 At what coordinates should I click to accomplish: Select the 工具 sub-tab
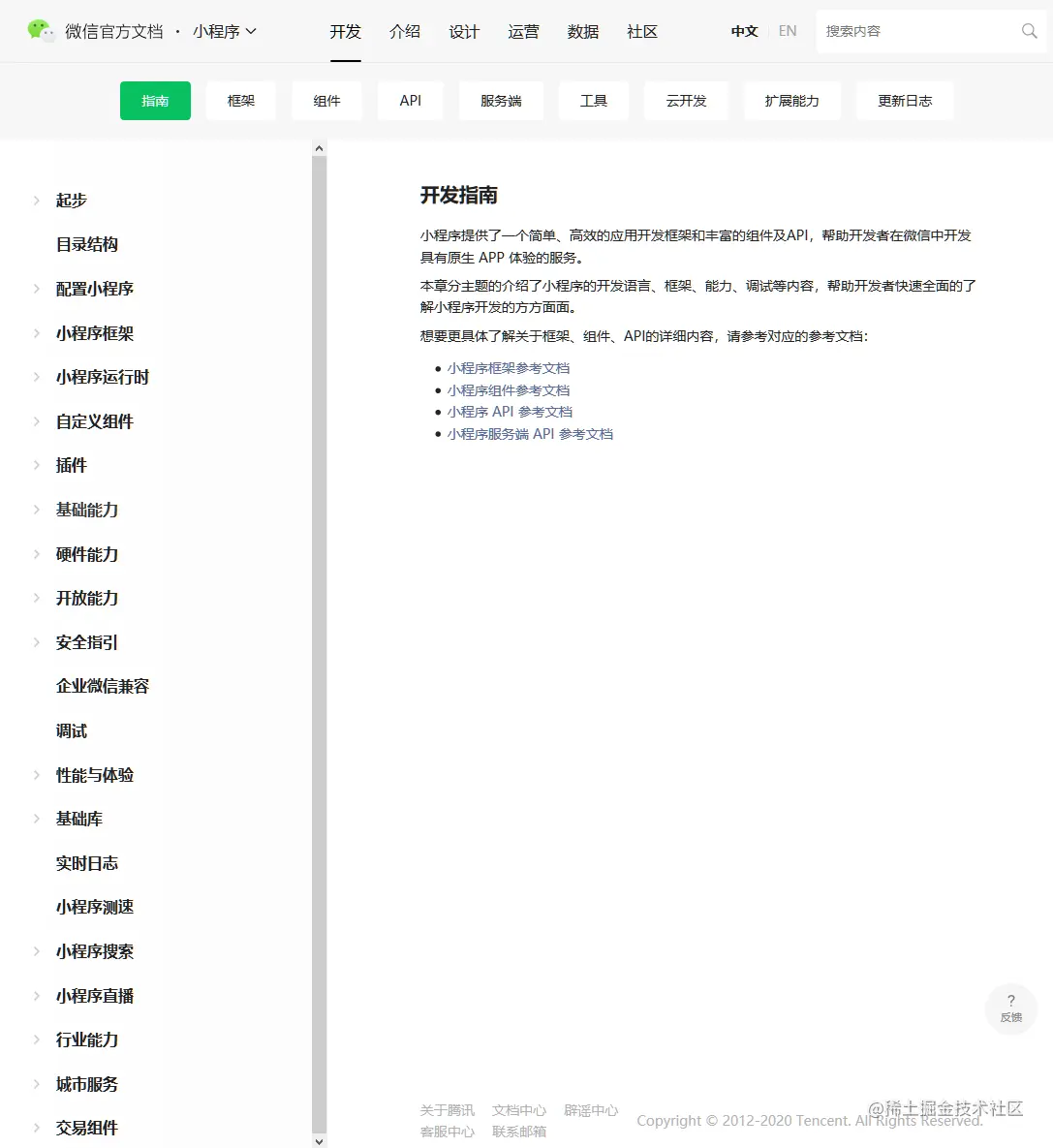[593, 101]
